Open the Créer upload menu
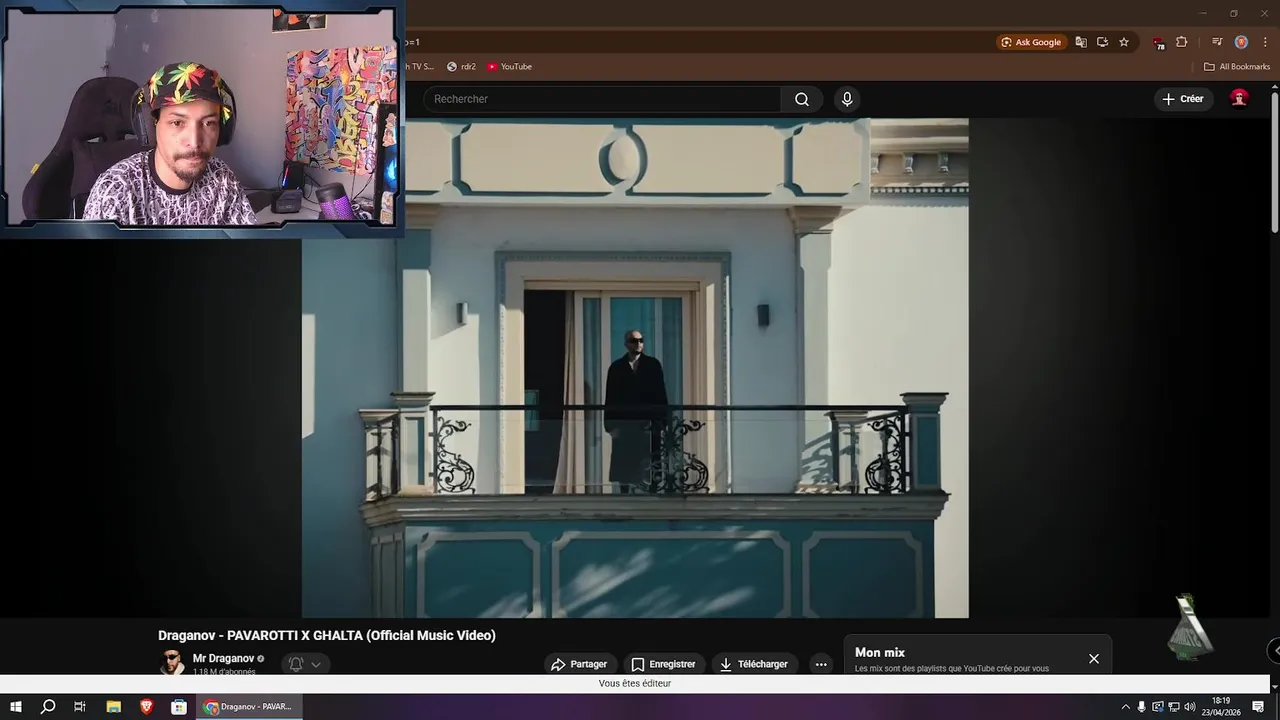This screenshot has height=720, width=1280. (1183, 99)
